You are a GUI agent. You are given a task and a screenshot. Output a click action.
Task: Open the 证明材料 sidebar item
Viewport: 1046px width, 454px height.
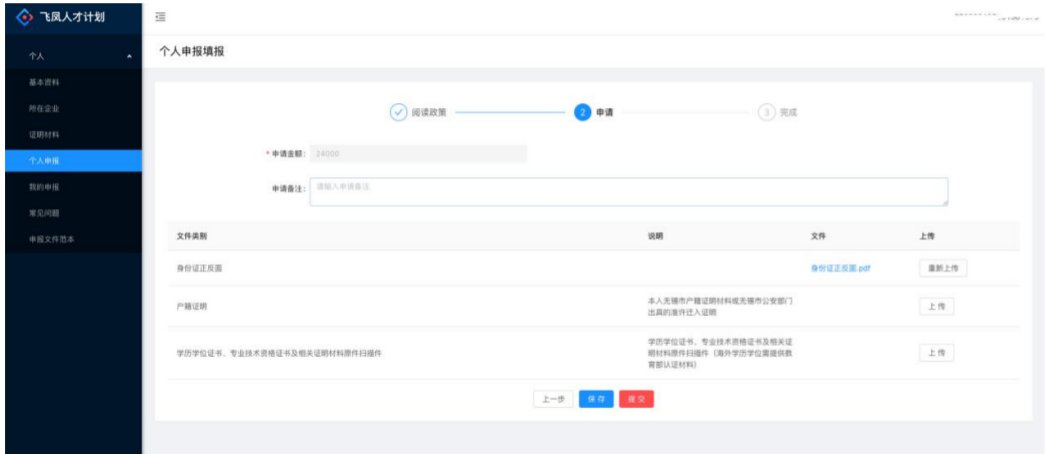(42, 134)
